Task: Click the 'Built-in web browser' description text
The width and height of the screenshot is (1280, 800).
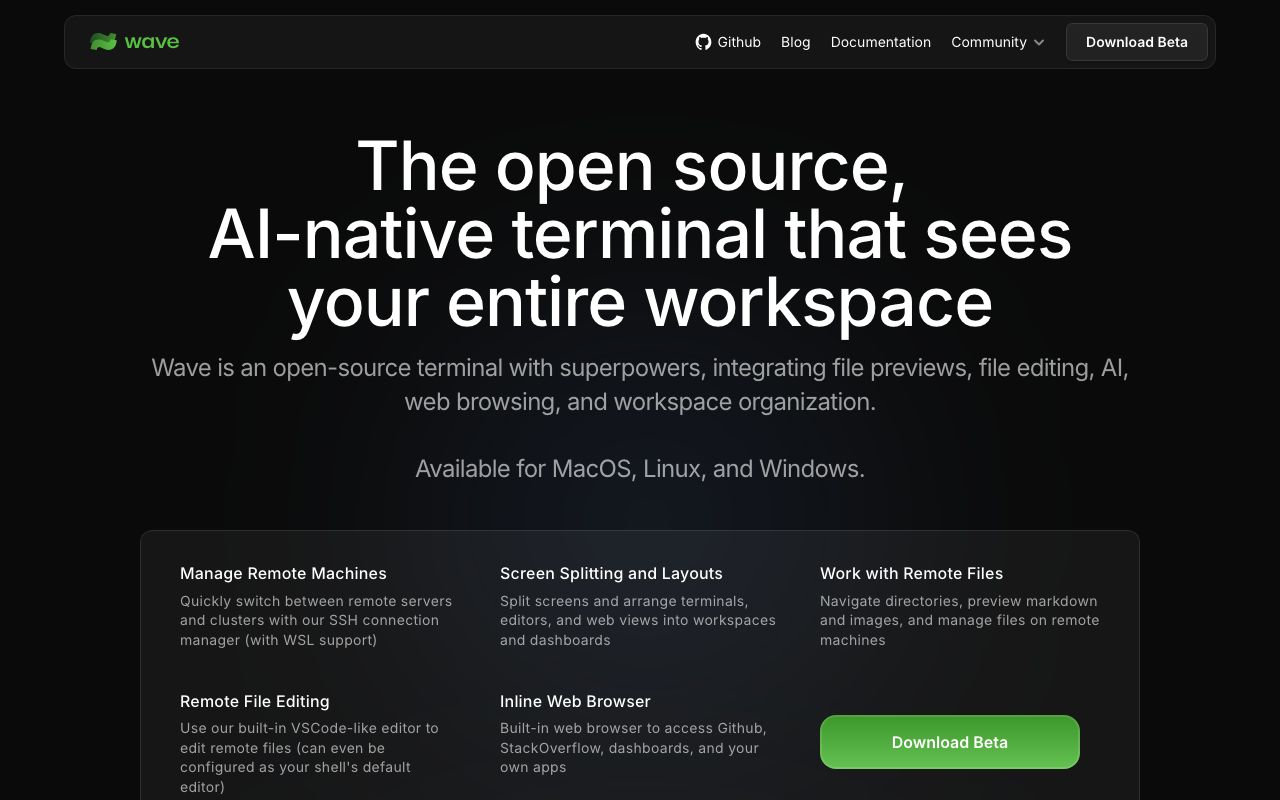Action: [x=633, y=748]
